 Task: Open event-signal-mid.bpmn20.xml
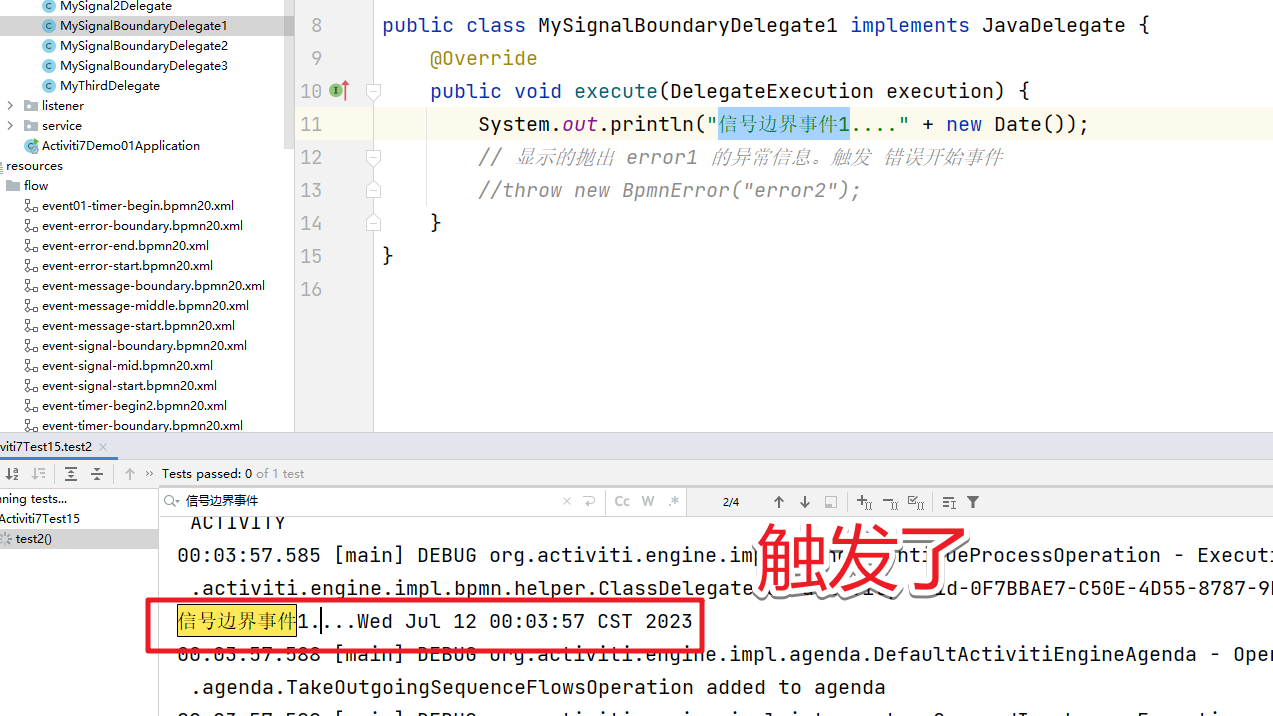[127, 366]
